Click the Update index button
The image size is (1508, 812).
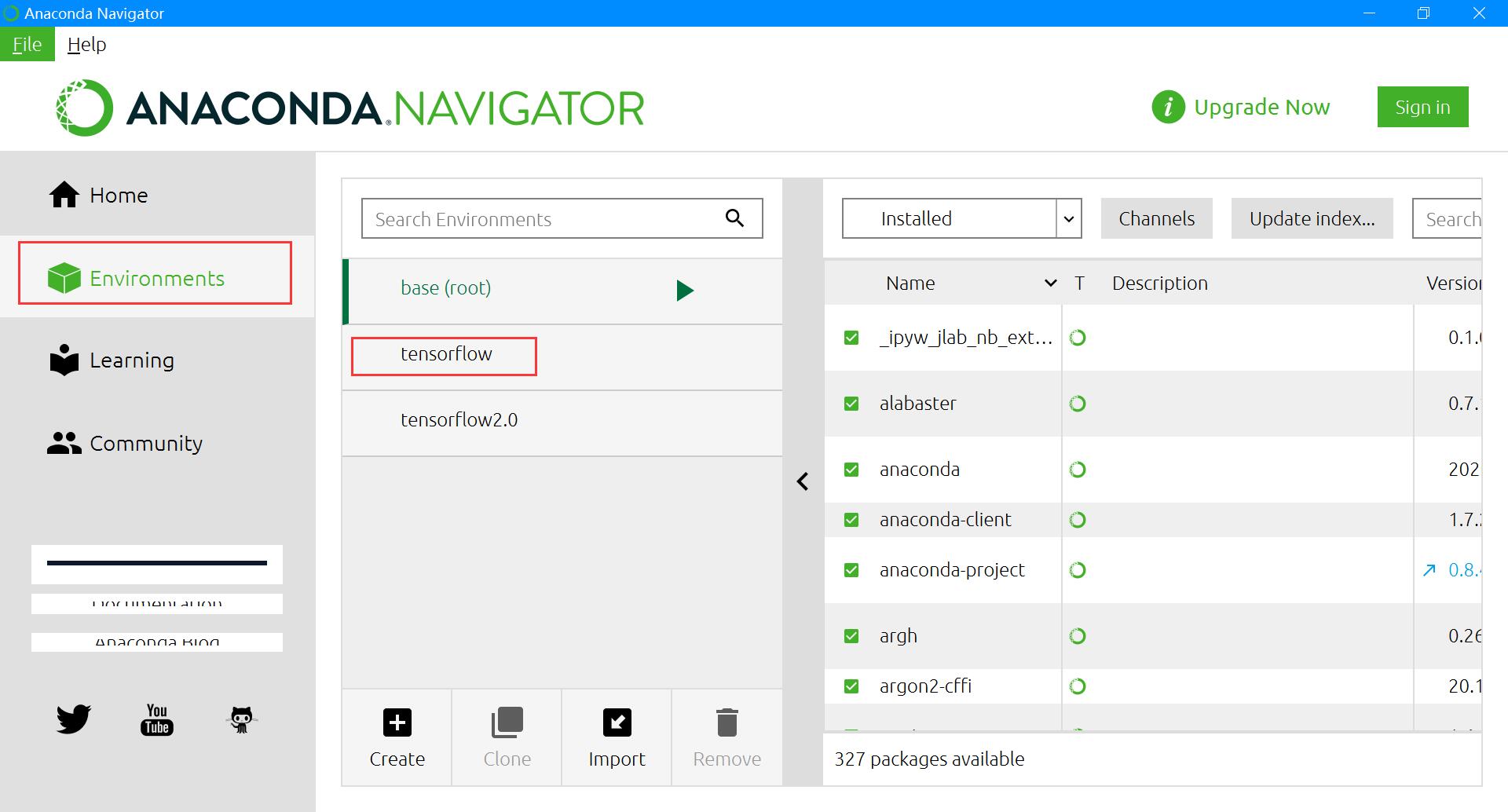[1312, 218]
